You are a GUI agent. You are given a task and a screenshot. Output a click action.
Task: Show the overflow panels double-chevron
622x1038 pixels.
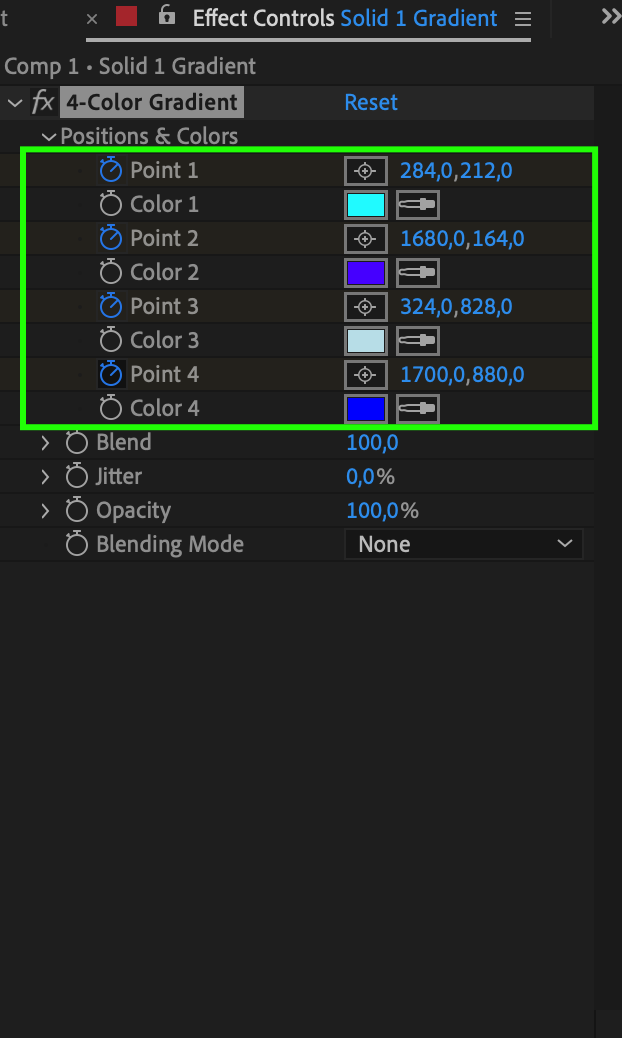click(x=610, y=16)
